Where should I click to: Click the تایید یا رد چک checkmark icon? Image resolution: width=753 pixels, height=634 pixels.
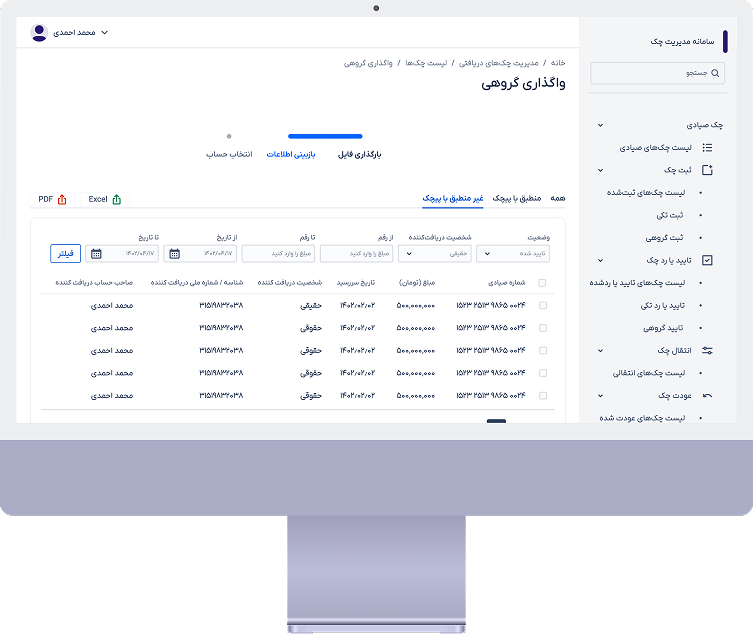tap(708, 260)
